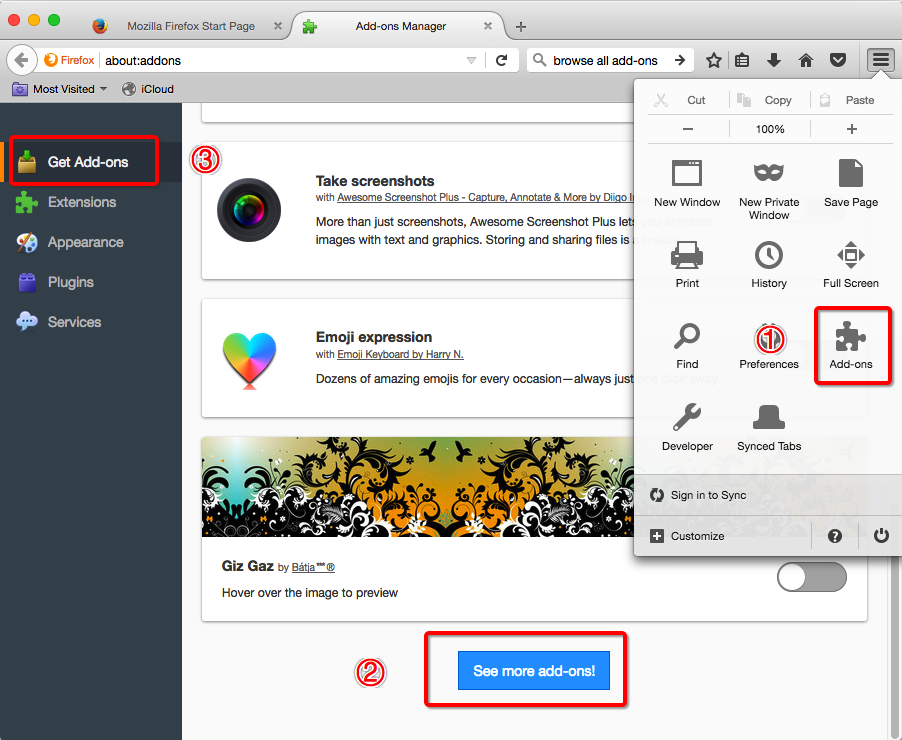This screenshot has width=902, height=740.
Task: Click the Developer tools icon
Action: point(687,427)
